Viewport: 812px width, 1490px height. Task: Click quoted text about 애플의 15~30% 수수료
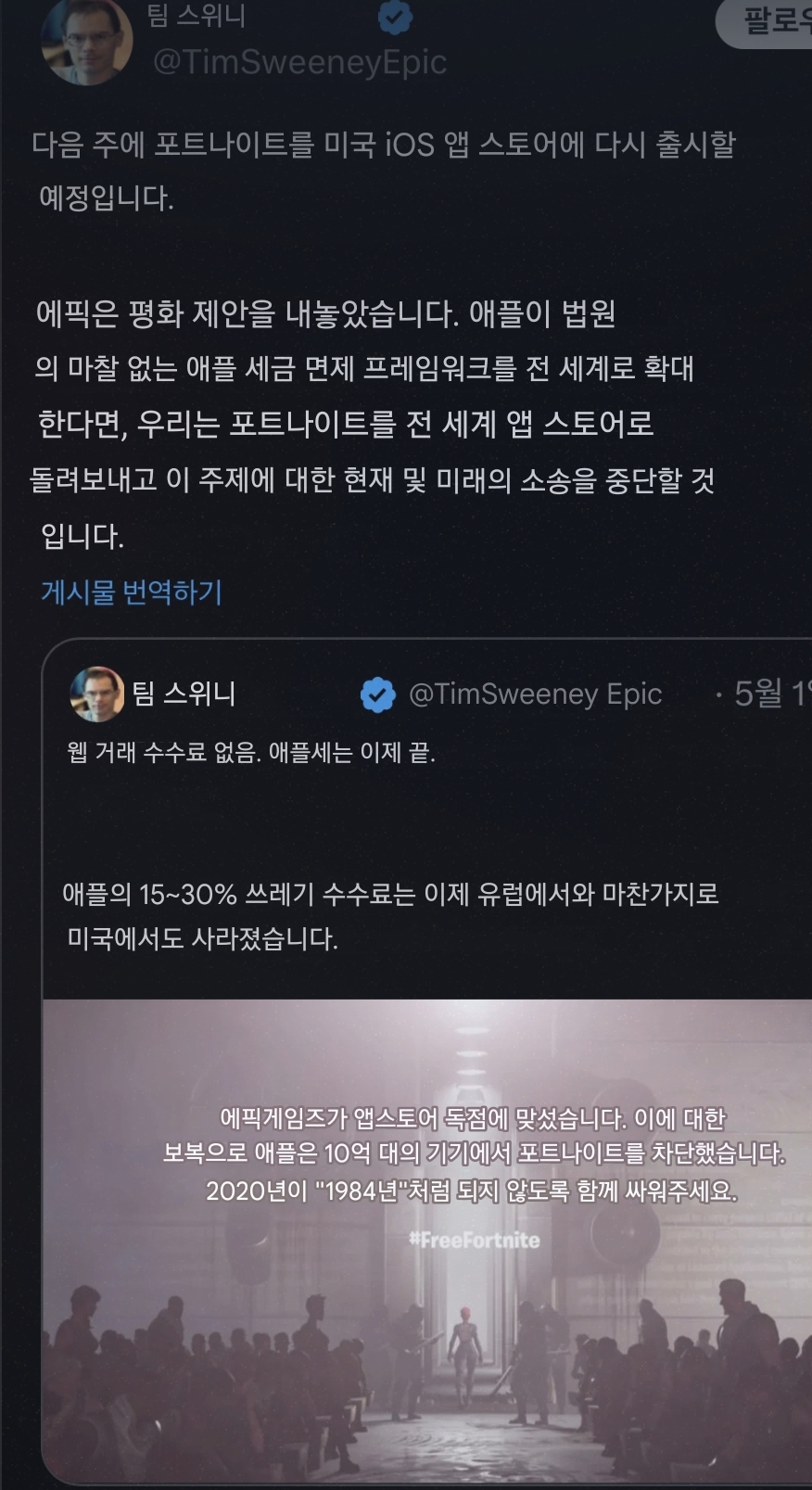[x=390, y=916]
